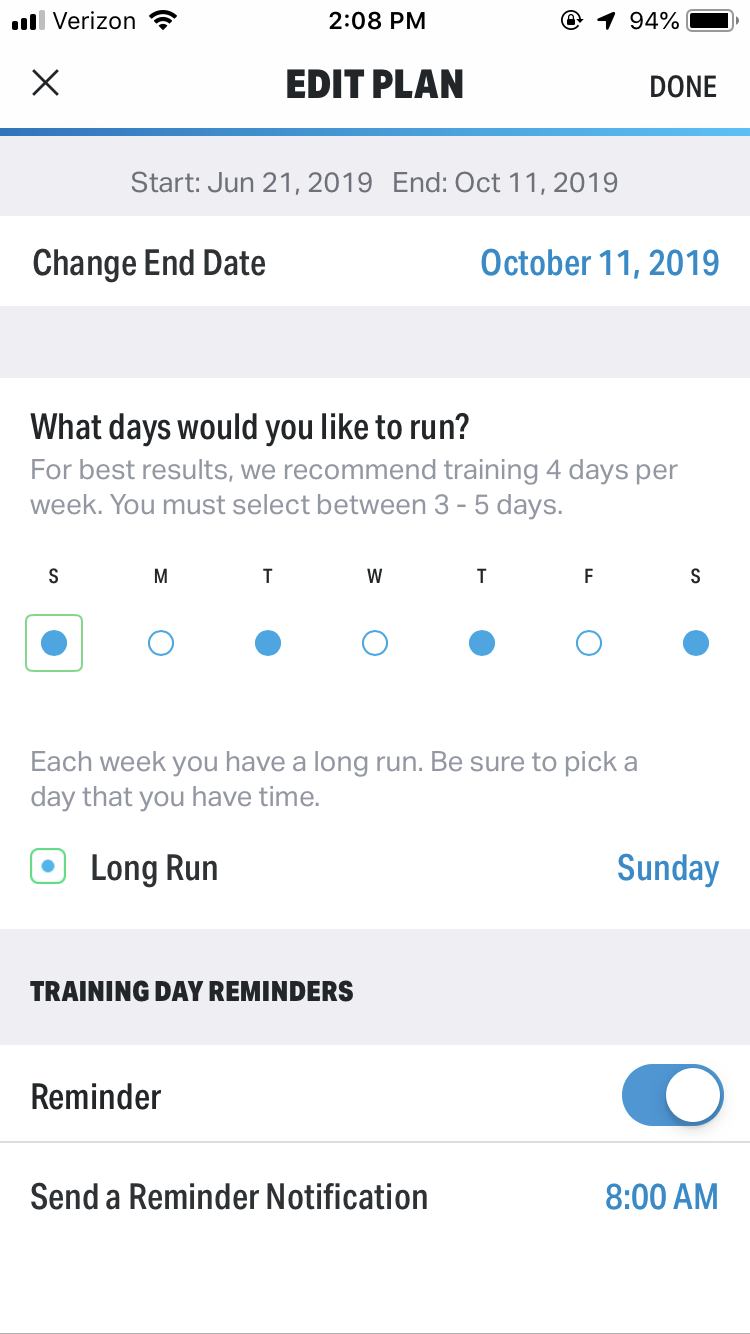Select Monday as a run day
The width and height of the screenshot is (750, 1334).
point(161,643)
